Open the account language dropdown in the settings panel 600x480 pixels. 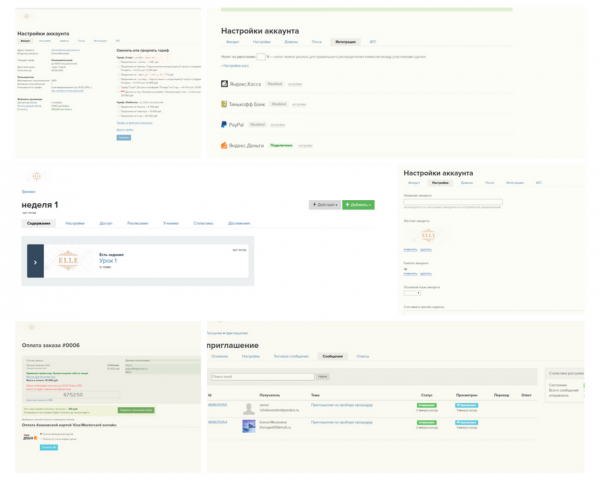click(x=412, y=293)
